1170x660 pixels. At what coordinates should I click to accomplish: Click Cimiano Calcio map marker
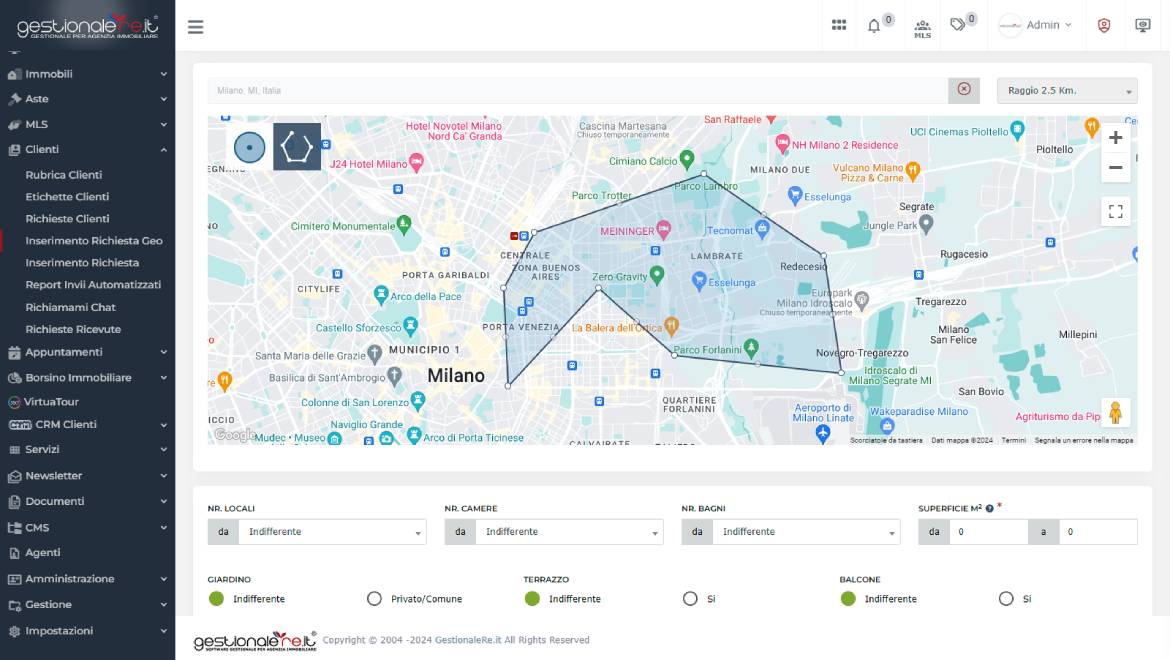point(686,159)
